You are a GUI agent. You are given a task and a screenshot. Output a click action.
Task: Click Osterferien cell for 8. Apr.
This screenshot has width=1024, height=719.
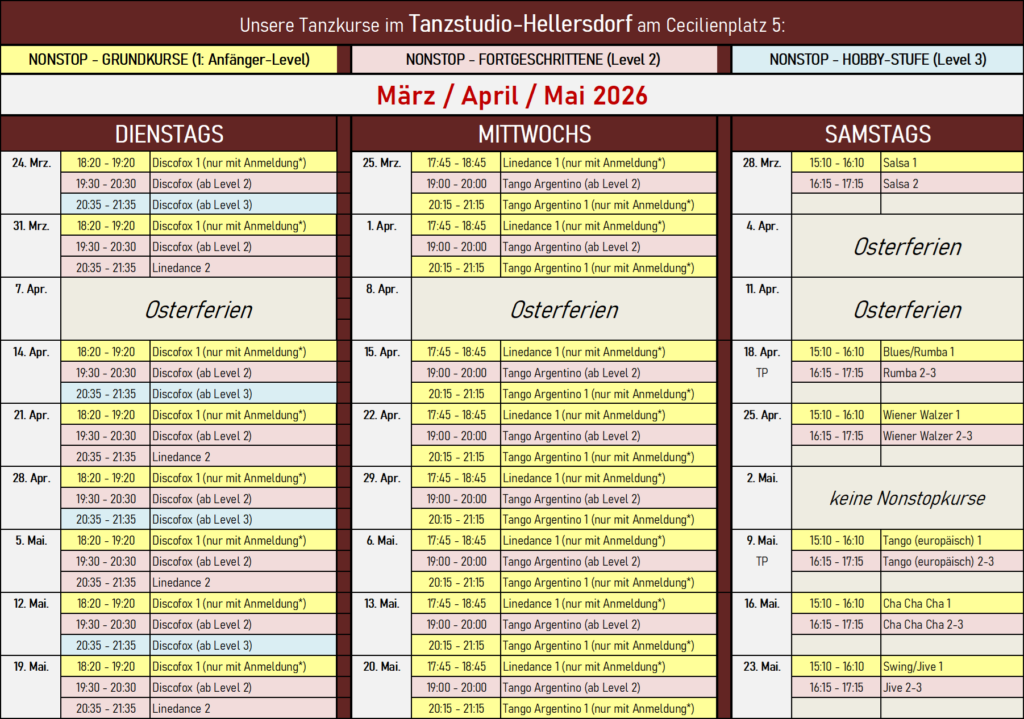564,310
